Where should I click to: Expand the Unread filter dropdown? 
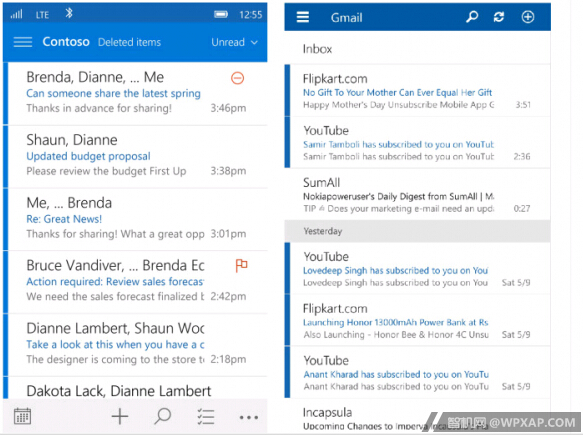(234, 42)
